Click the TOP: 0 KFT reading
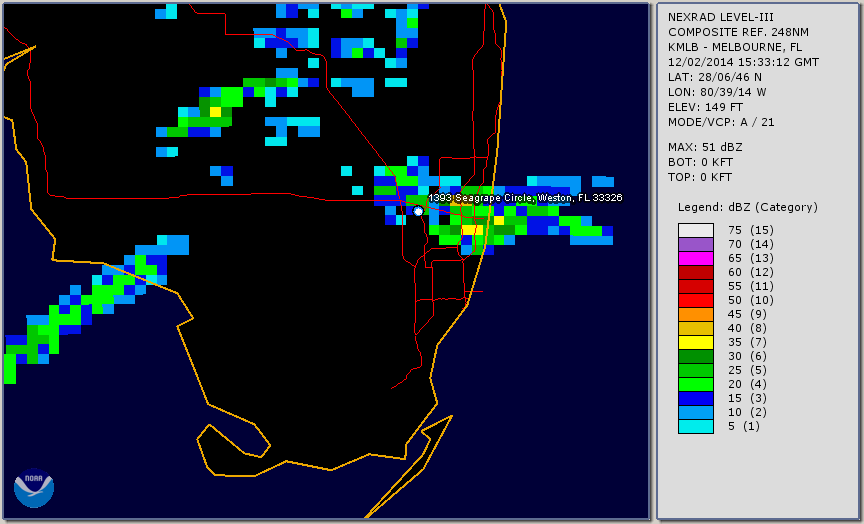 700,177
